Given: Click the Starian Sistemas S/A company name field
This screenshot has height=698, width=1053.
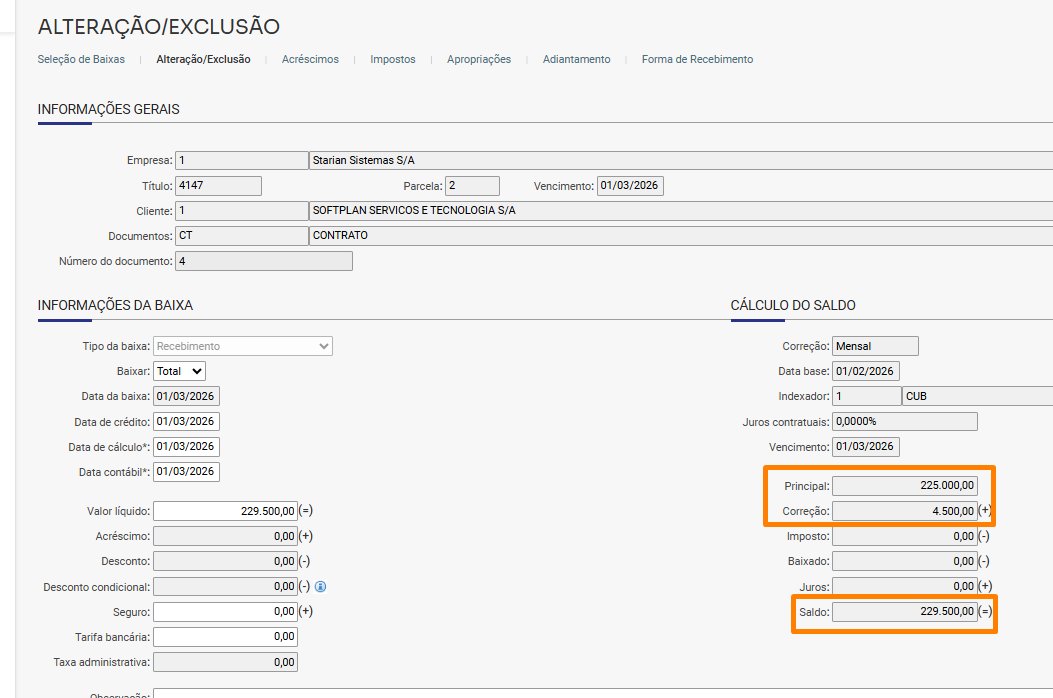Looking at the screenshot, I should coord(681,160).
